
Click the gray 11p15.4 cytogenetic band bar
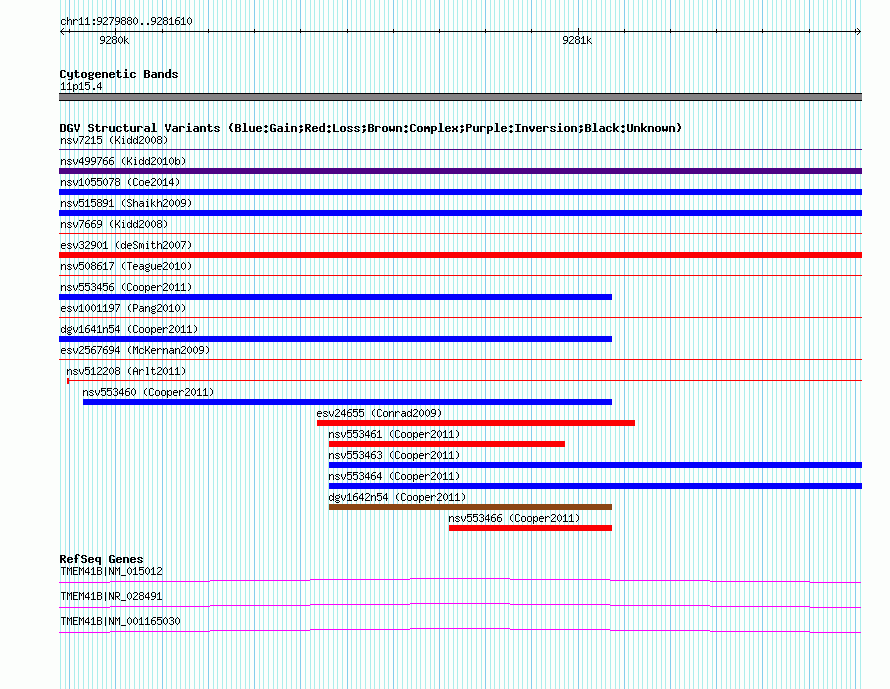(x=460, y=97)
